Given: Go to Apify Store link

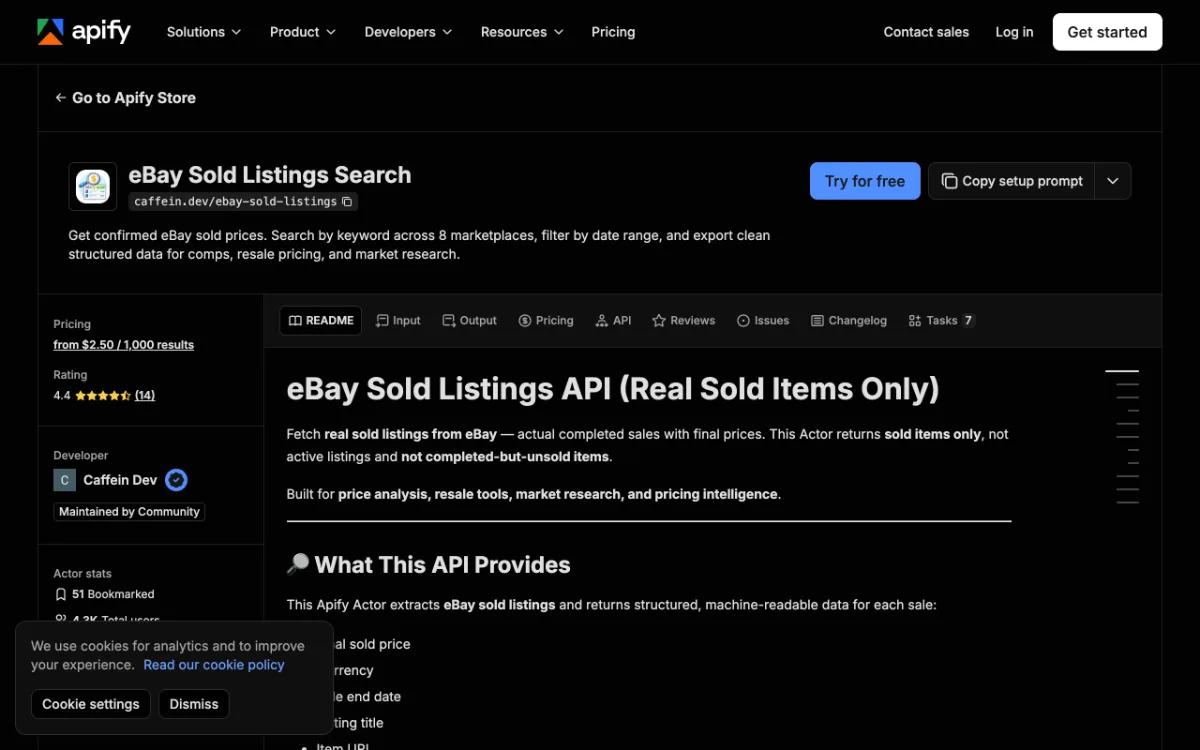Looking at the screenshot, I should point(125,98).
